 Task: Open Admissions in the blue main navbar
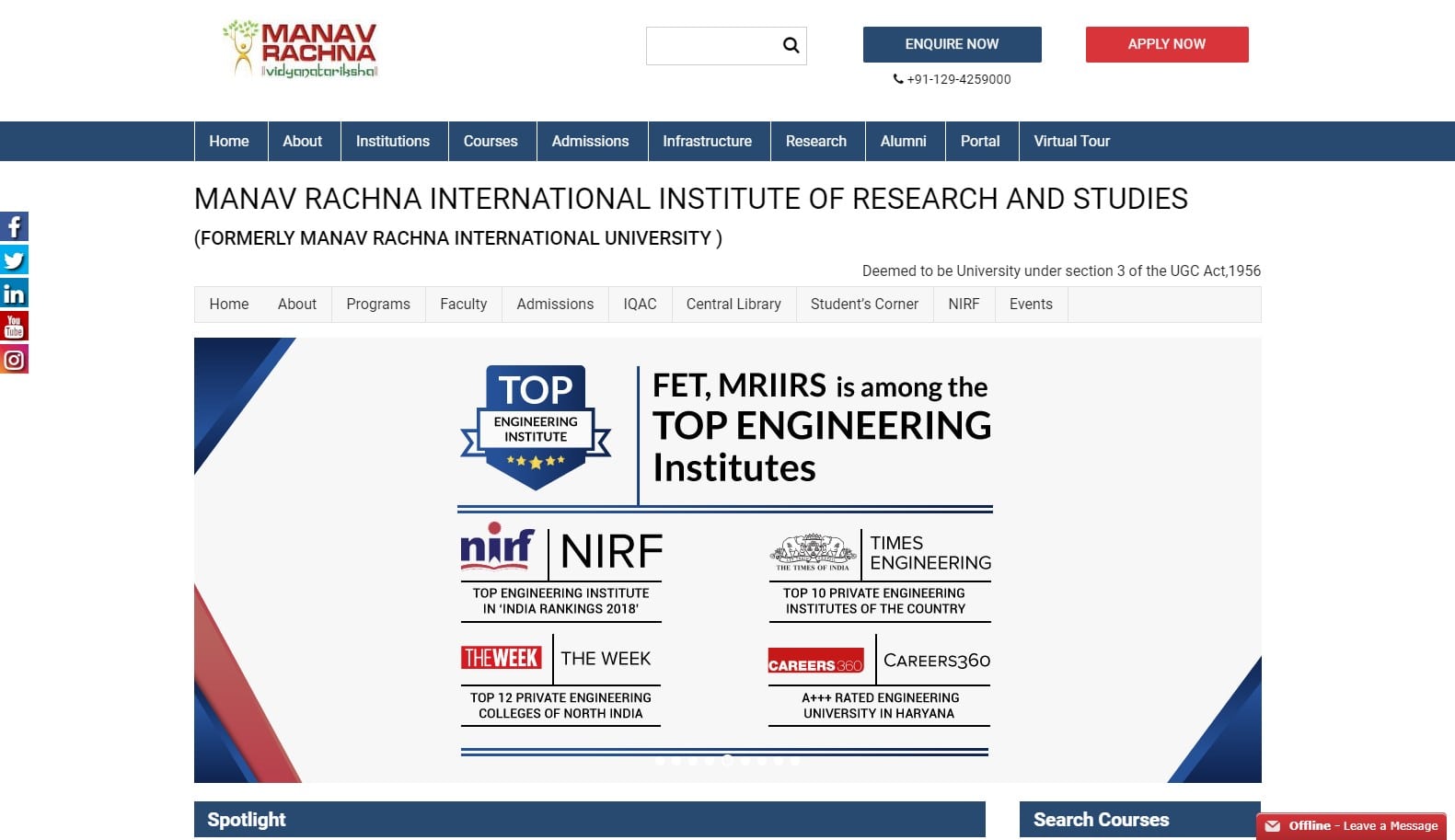tap(590, 141)
